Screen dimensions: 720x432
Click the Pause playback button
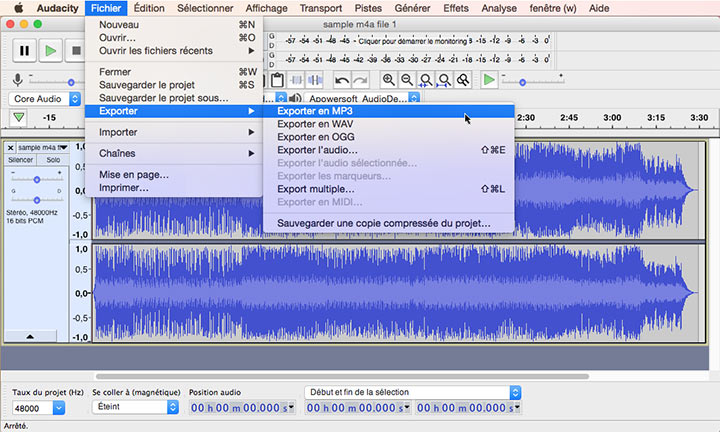click(x=24, y=50)
